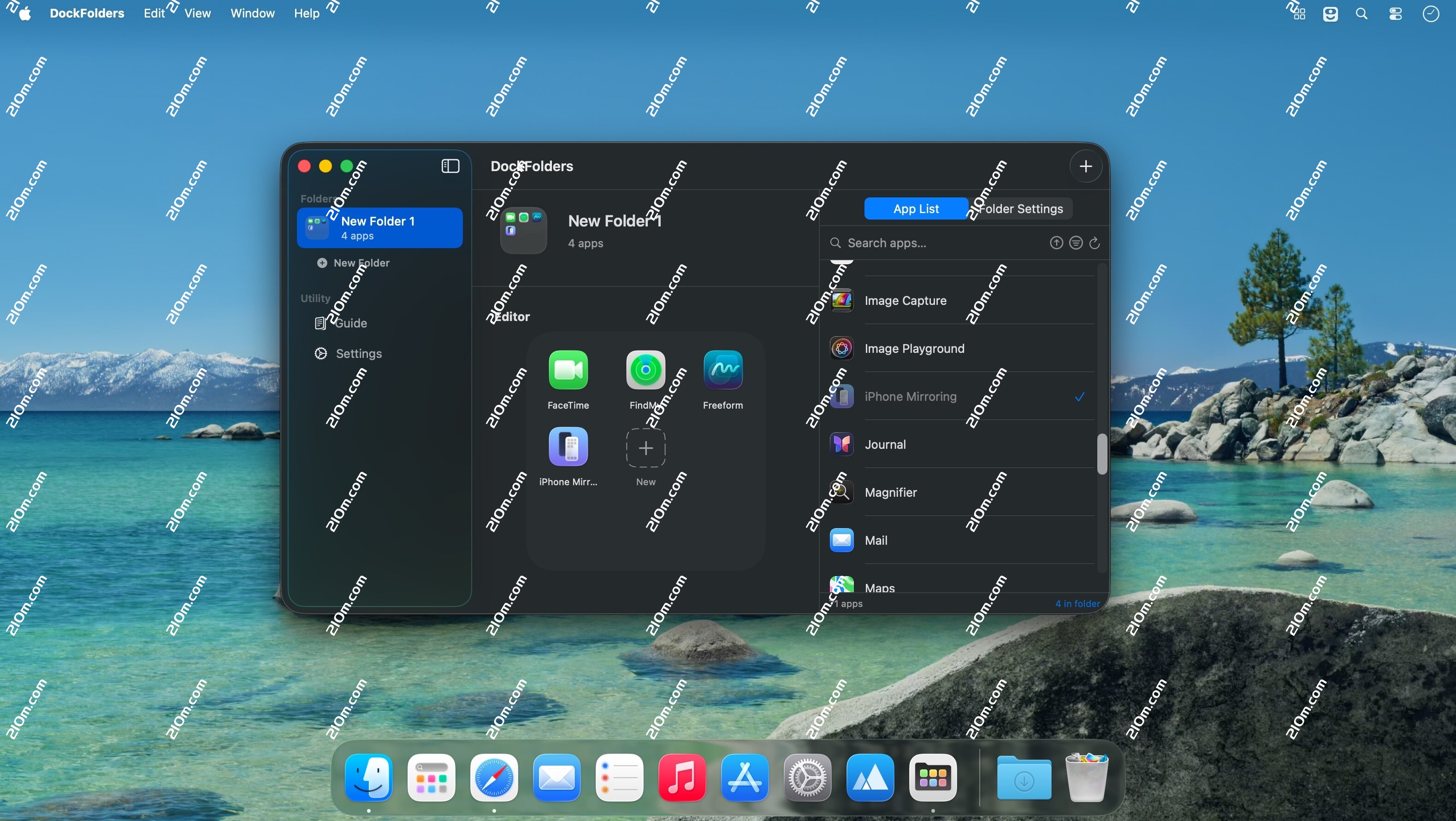Add Image Capture from app list
This screenshot has width=1456, height=821.
pos(961,300)
